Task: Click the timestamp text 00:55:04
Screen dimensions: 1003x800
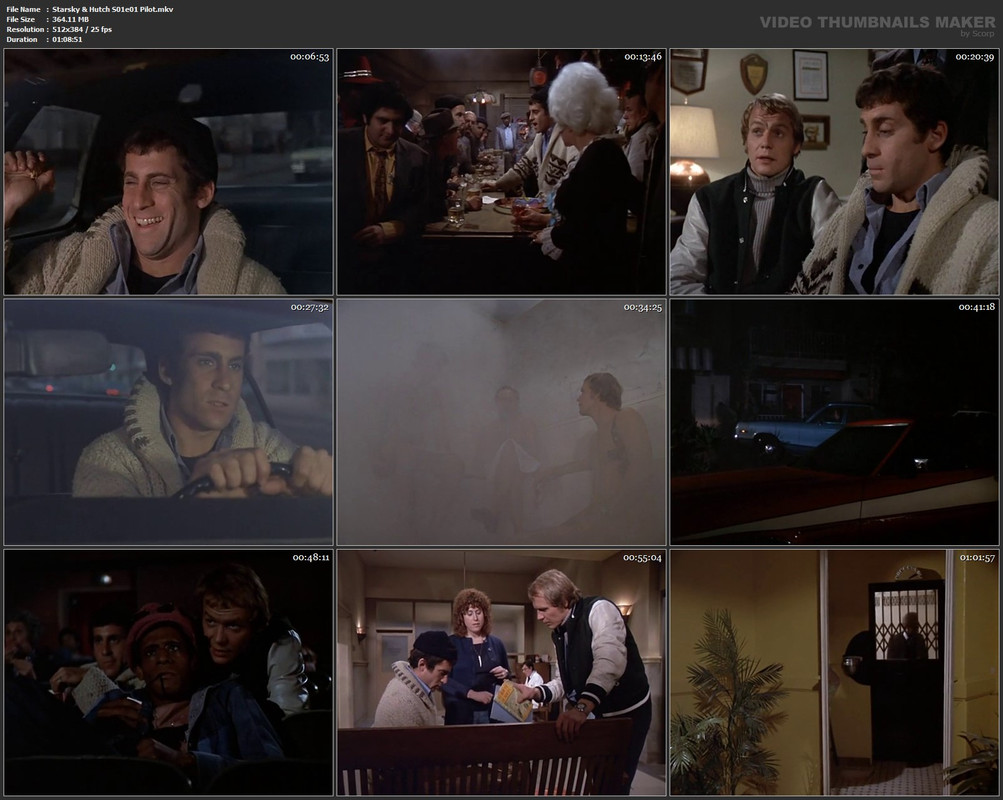Action: (643, 558)
